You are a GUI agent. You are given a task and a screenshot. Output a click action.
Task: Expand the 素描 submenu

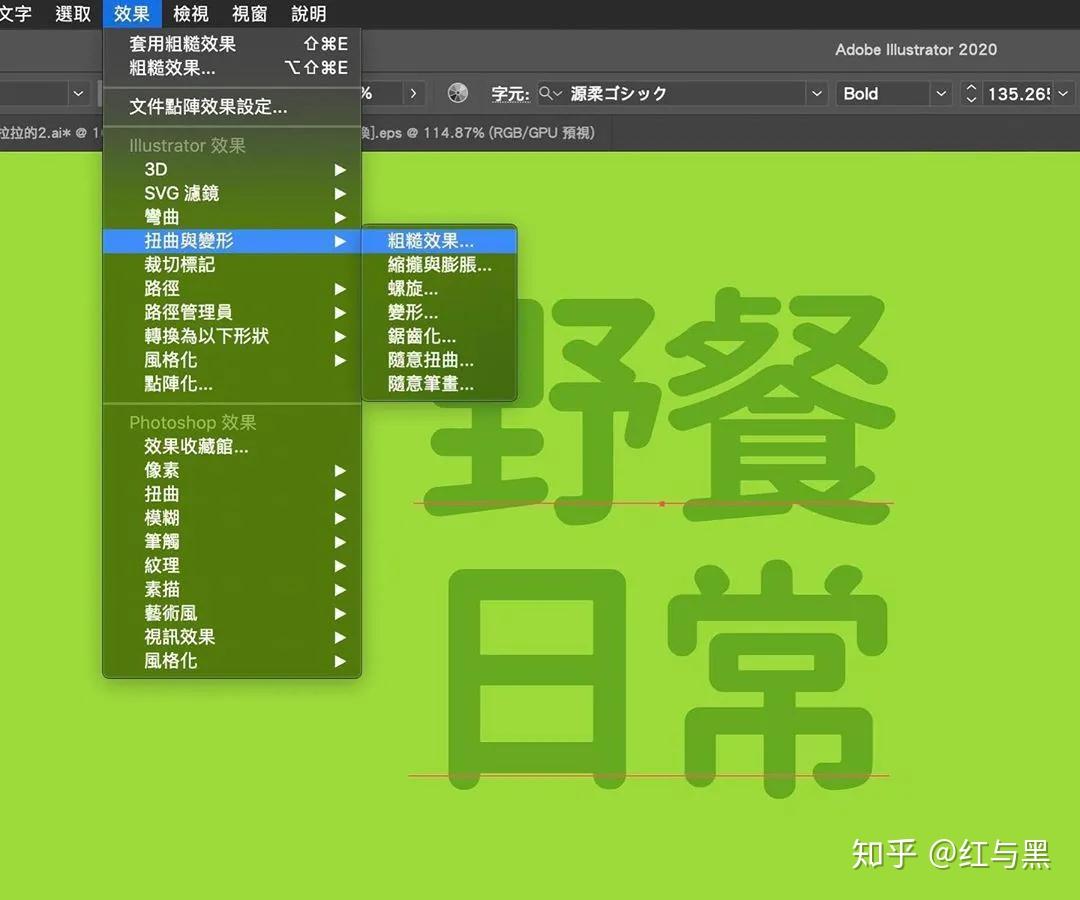tap(232, 589)
